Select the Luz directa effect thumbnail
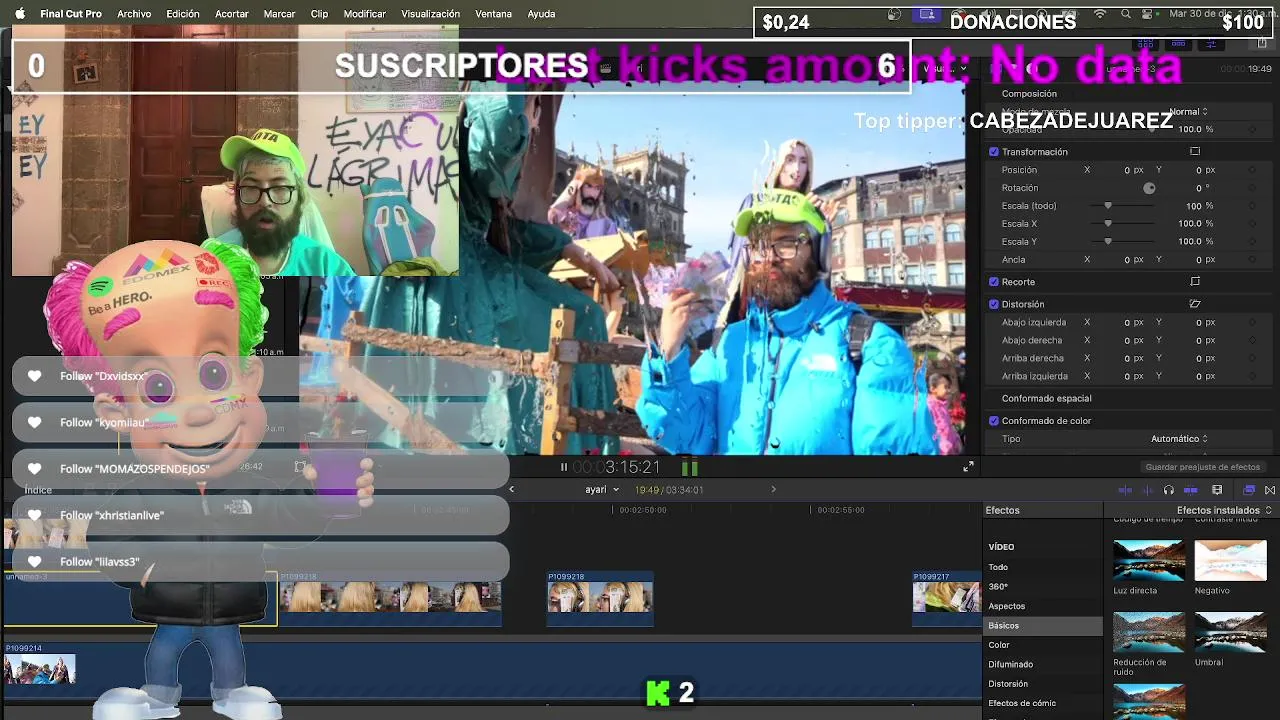This screenshot has height=720, width=1280. (1149, 560)
